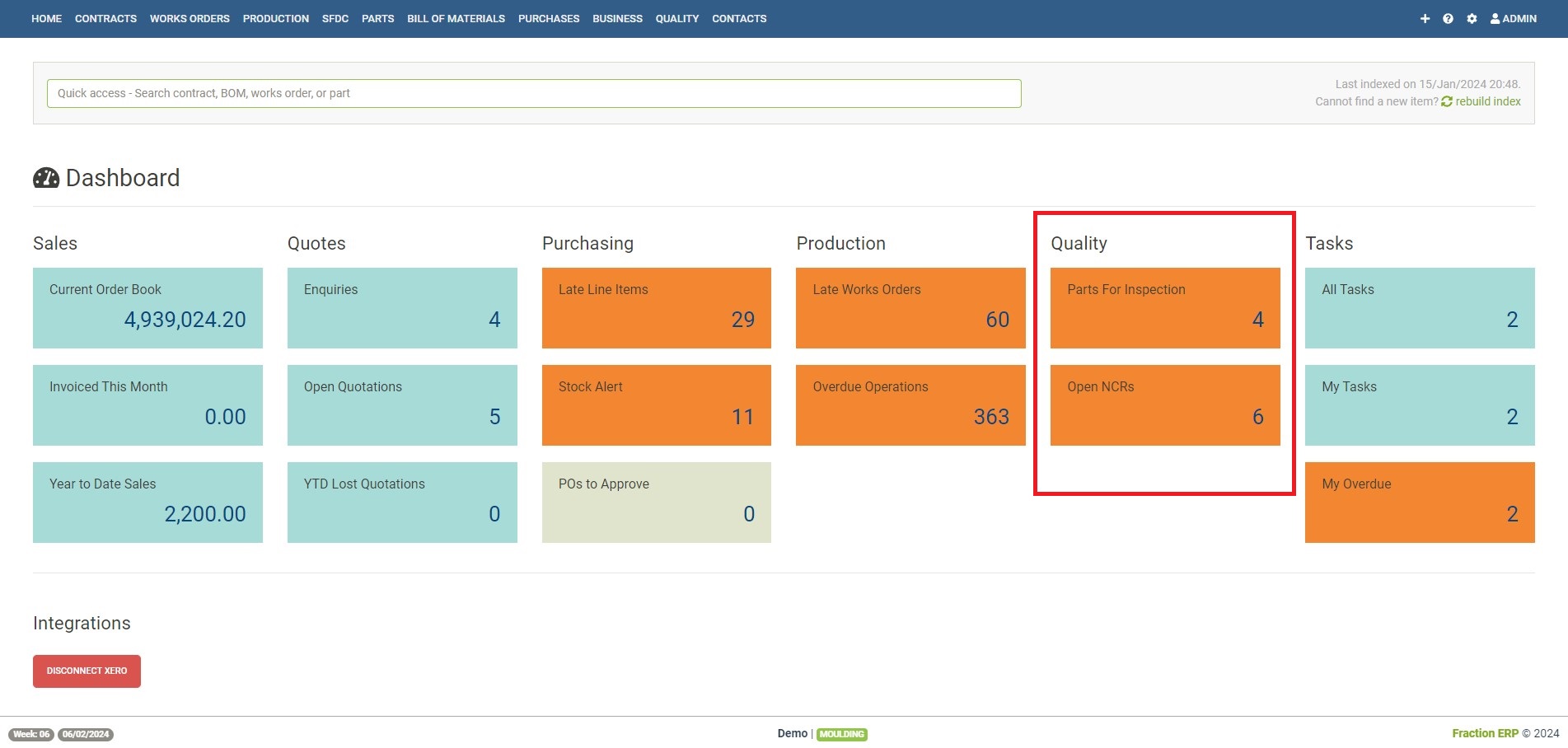Focus the Quick access search field

pyautogui.click(x=534, y=94)
